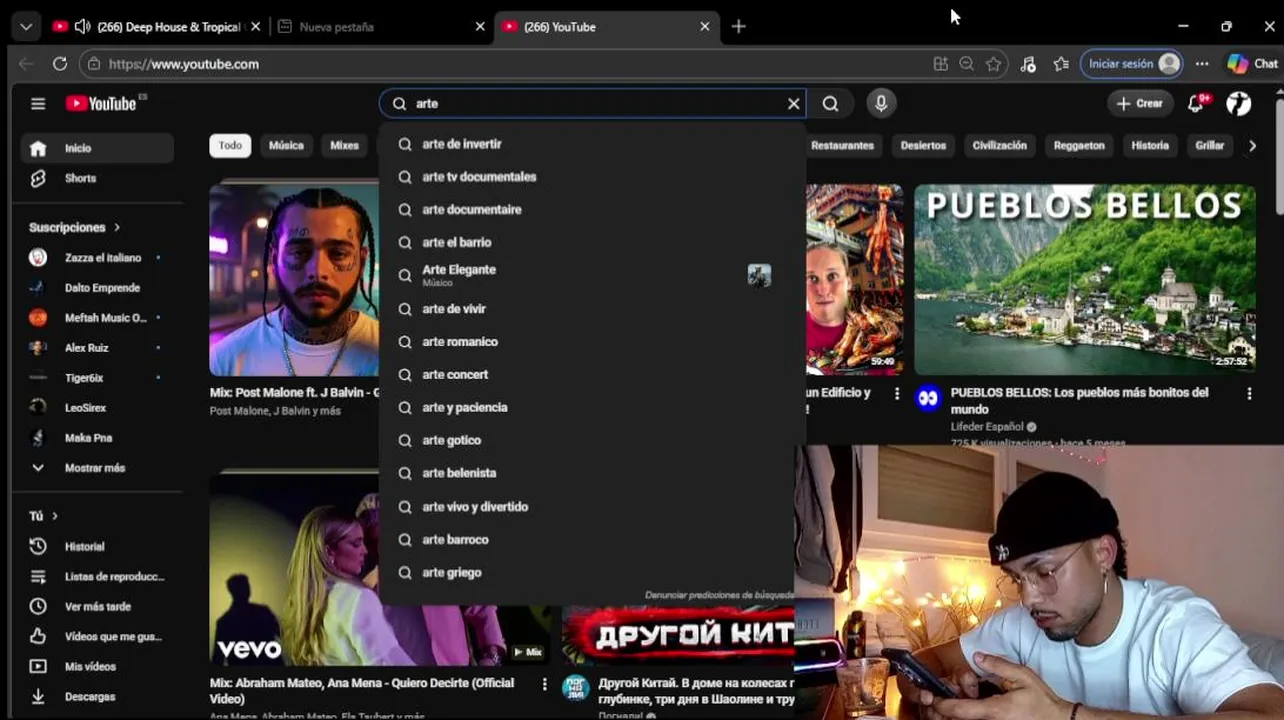
Task: Open the Maka Pna subscription
Action: click(x=96, y=438)
